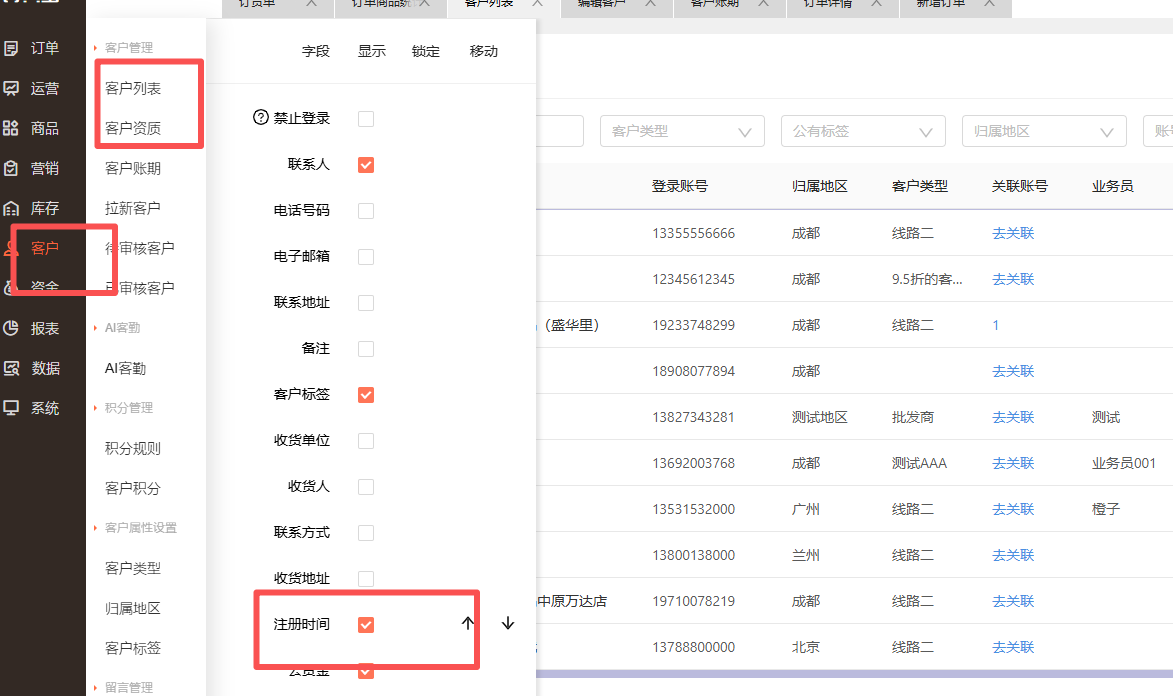Open the 营销 section in the sidebar
The width and height of the screenshot is (1173, 696).
click(x=31, y=168)
